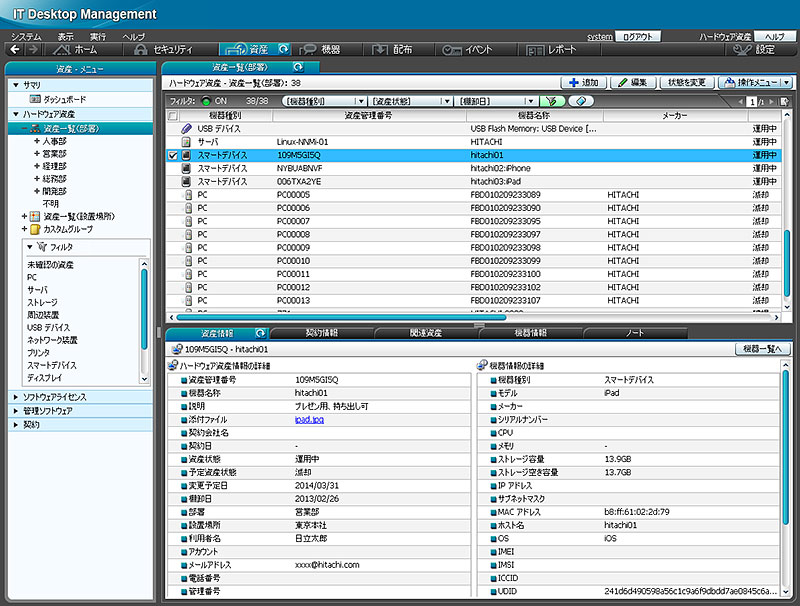Expand the カスタムグループ tree node

coord(24,228)
